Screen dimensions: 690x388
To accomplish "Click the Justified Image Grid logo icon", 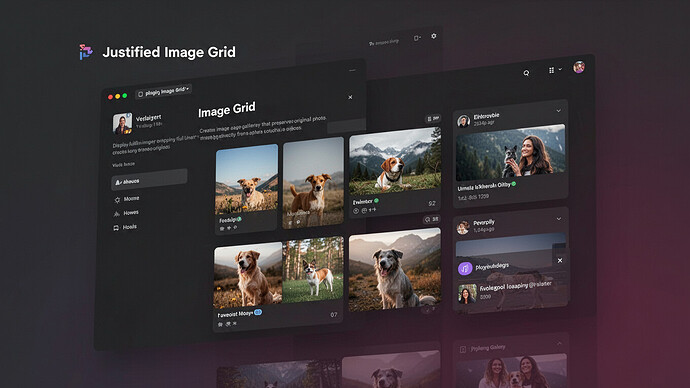I will tap(86, 52).
